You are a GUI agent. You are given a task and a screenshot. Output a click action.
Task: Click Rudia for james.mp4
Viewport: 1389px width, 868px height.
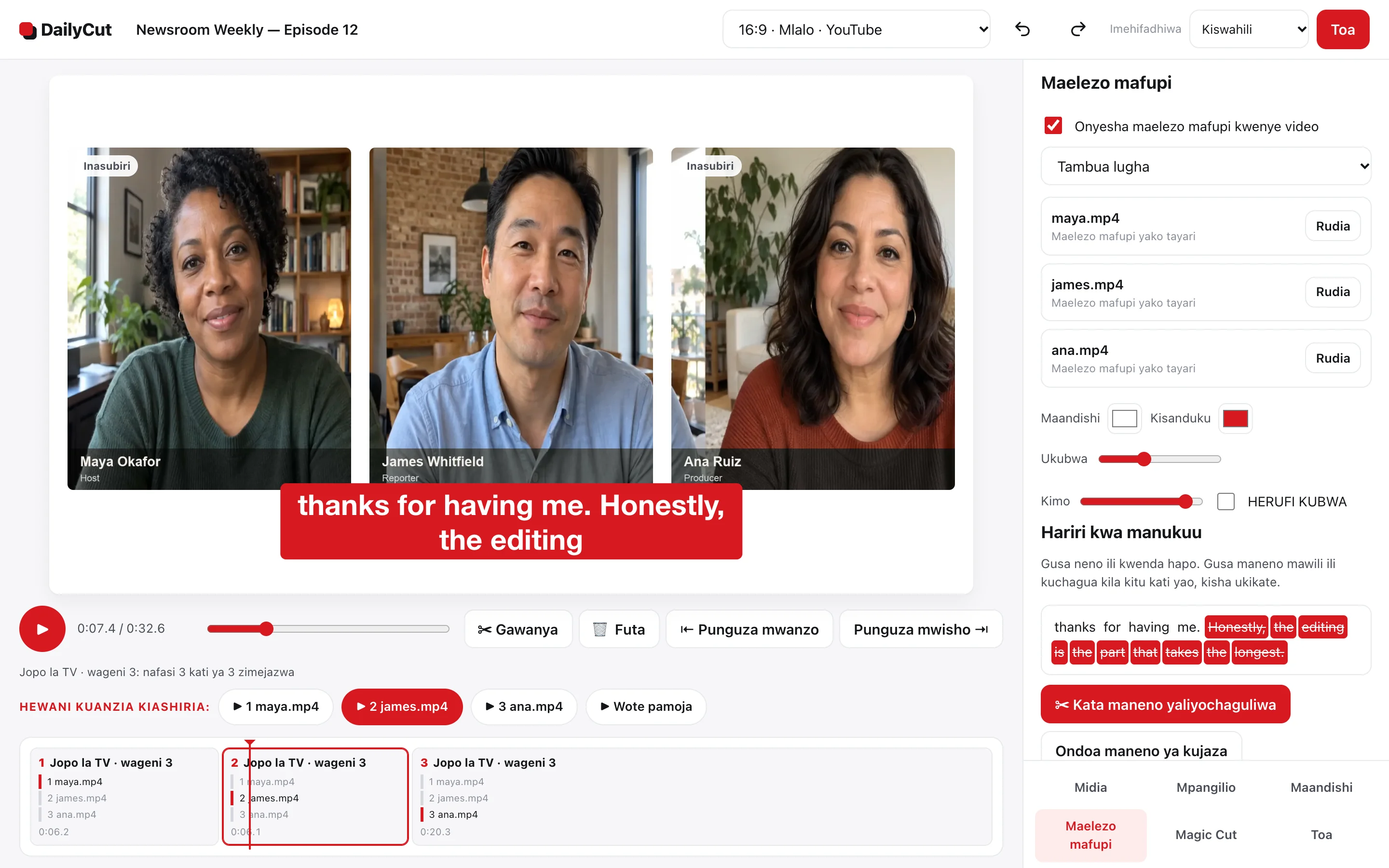coord(1333,292)
